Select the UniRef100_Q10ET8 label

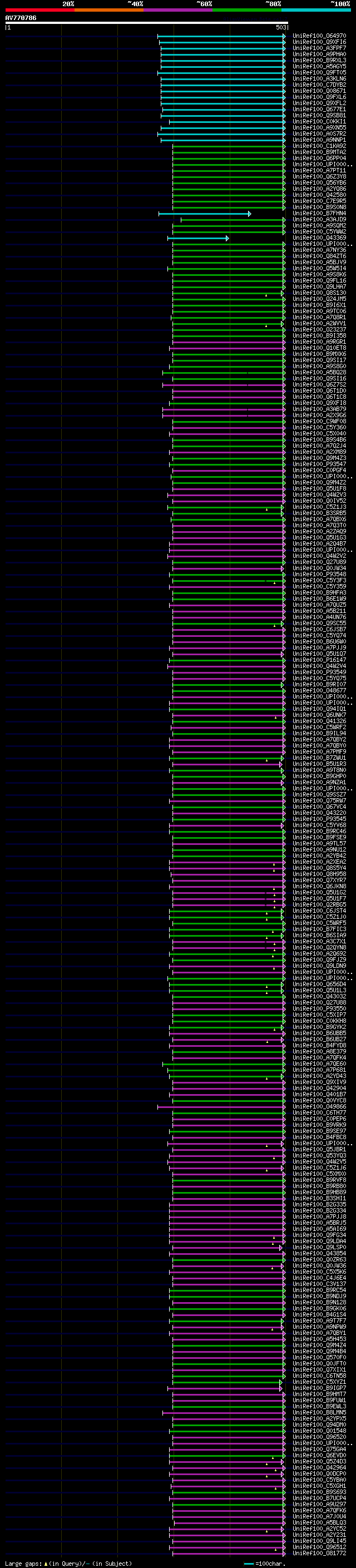319,348
